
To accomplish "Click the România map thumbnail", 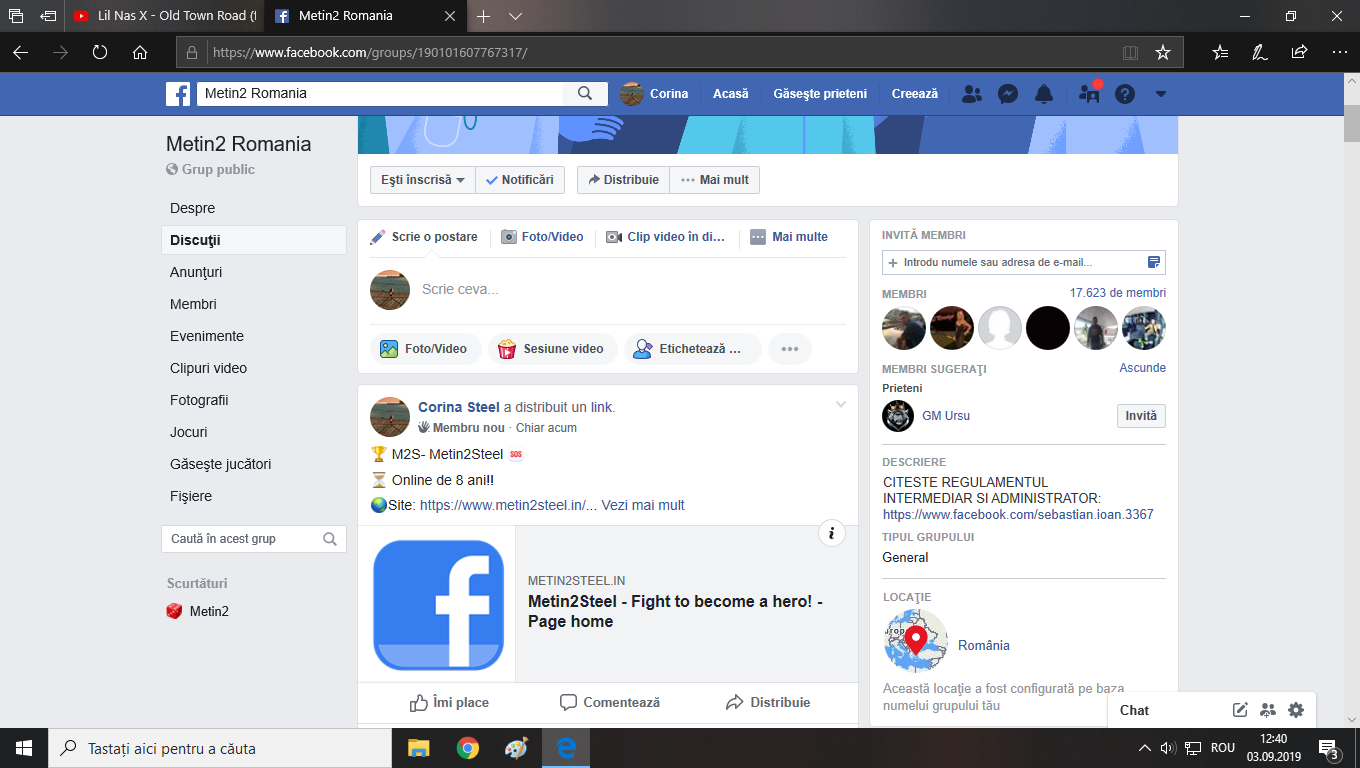I will tap(916, 641).
